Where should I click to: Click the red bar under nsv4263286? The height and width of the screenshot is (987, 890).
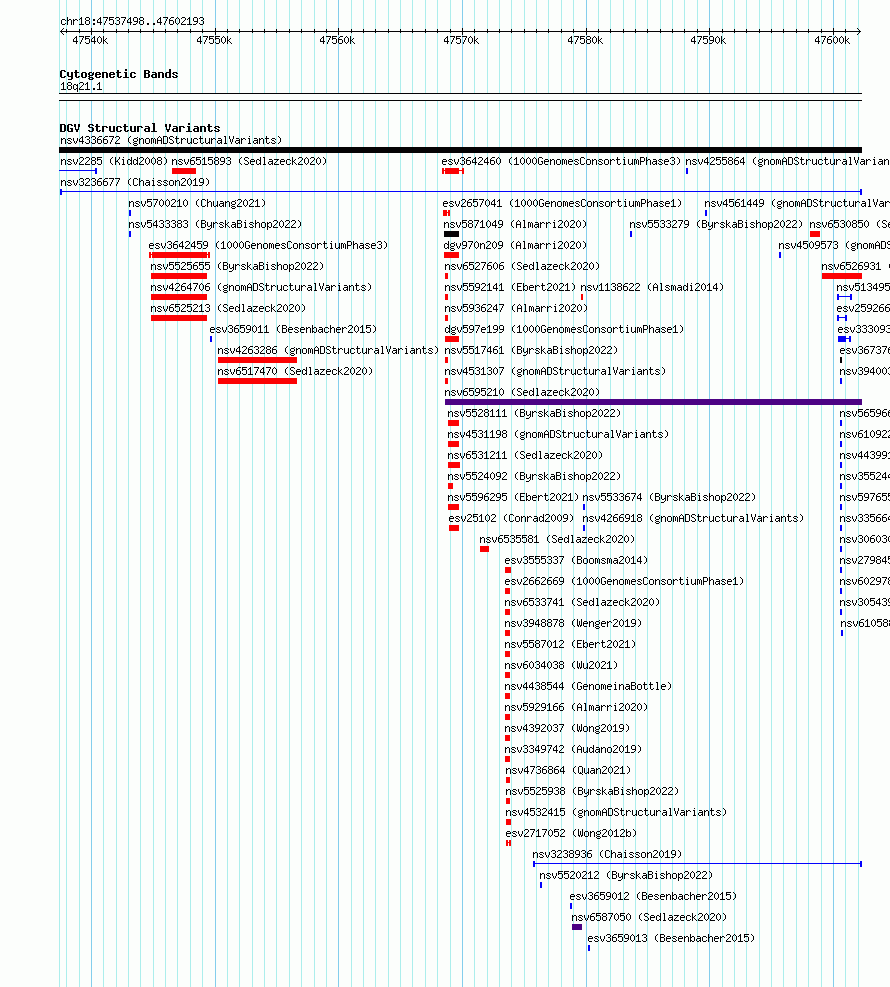(x=257, y=360)
